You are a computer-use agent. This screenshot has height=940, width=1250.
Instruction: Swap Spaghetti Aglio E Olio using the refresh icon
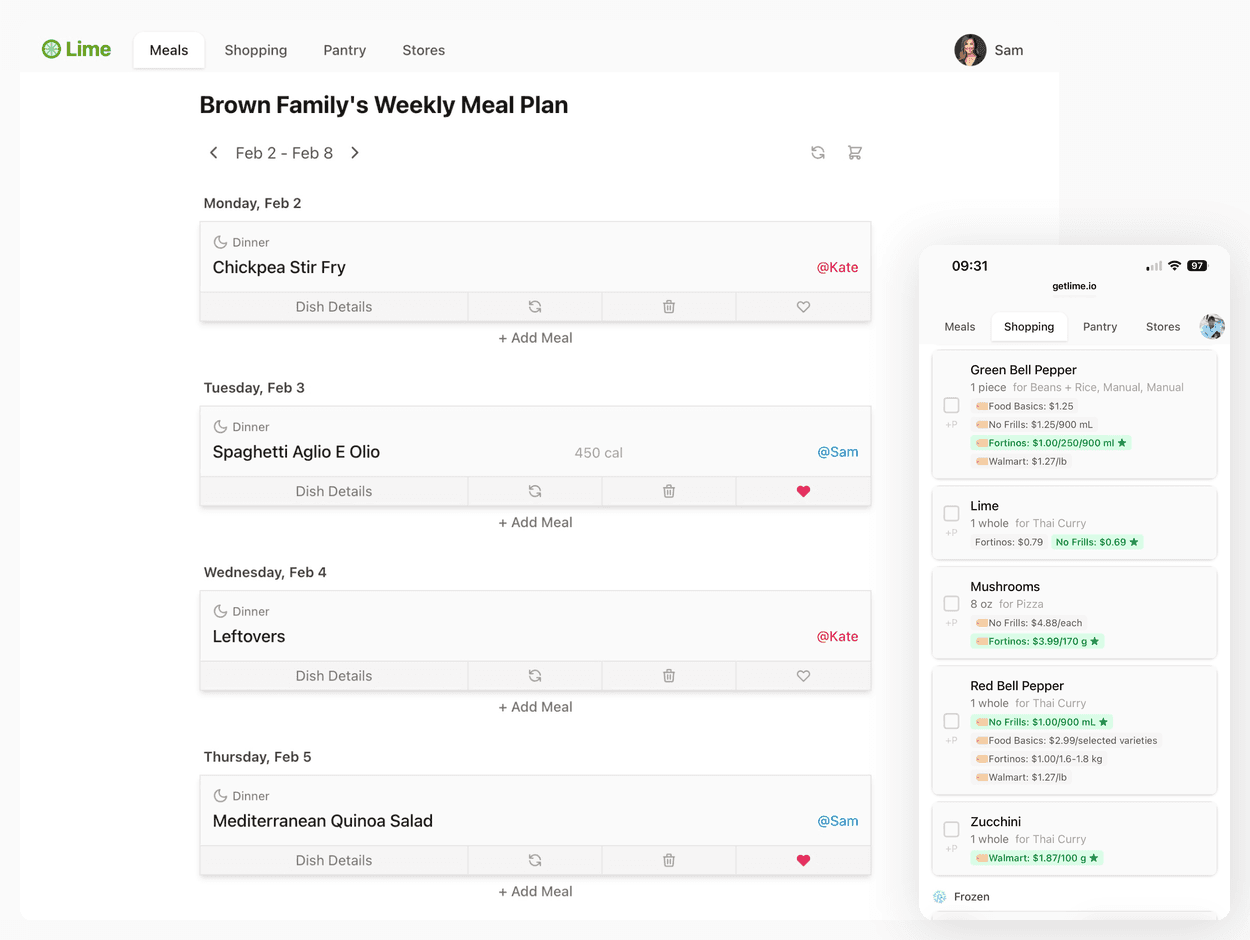[535, 491]
